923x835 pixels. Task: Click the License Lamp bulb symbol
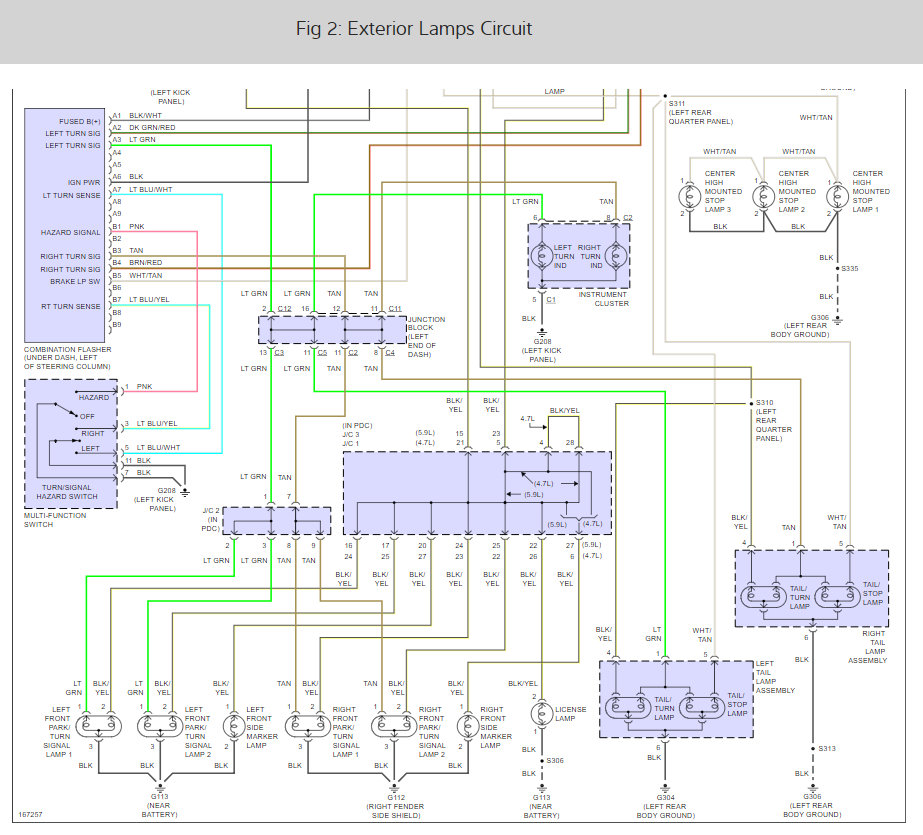click(x=542, y=714)
